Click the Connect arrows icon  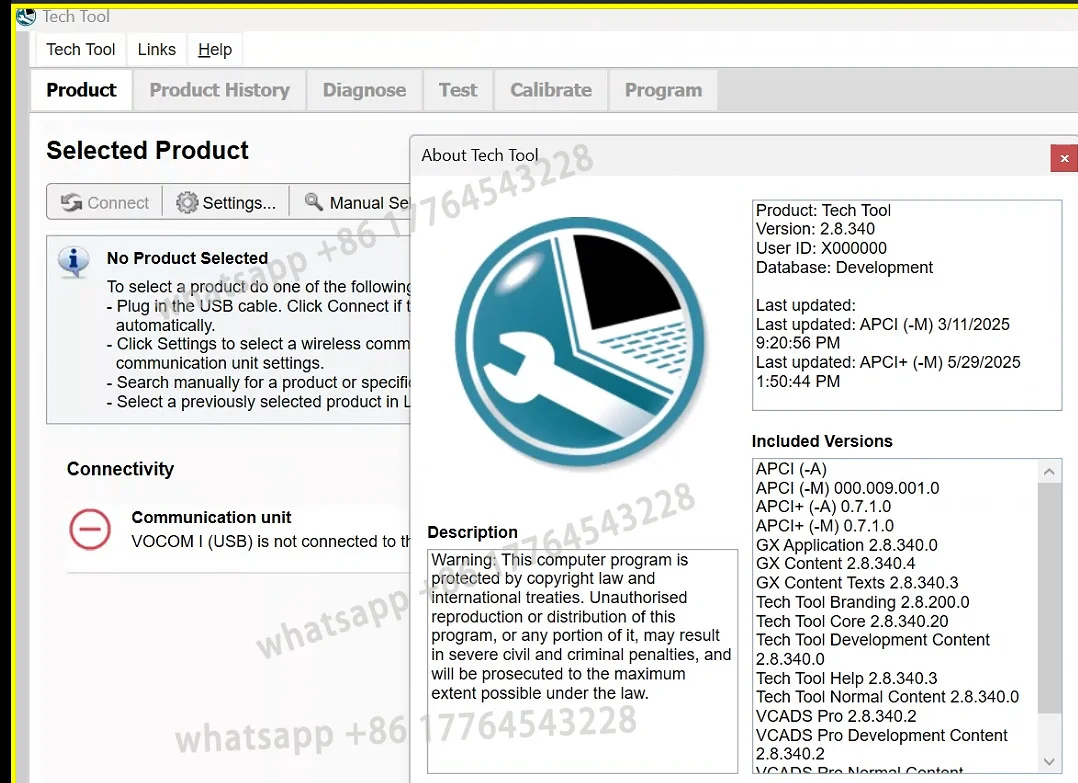pyautogui.click(x=72, y=202)
